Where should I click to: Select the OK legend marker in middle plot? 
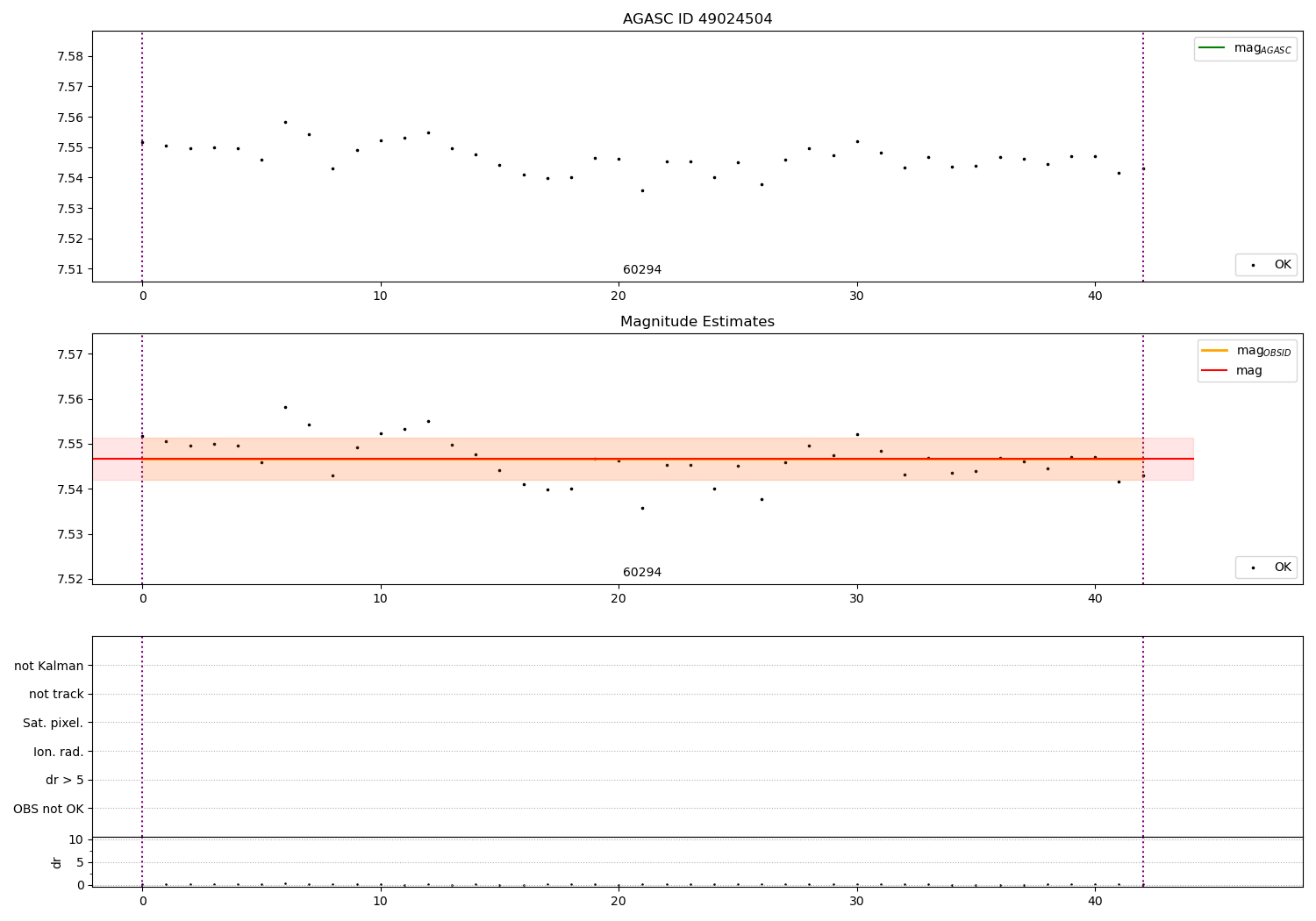[x=1253, y=568]
